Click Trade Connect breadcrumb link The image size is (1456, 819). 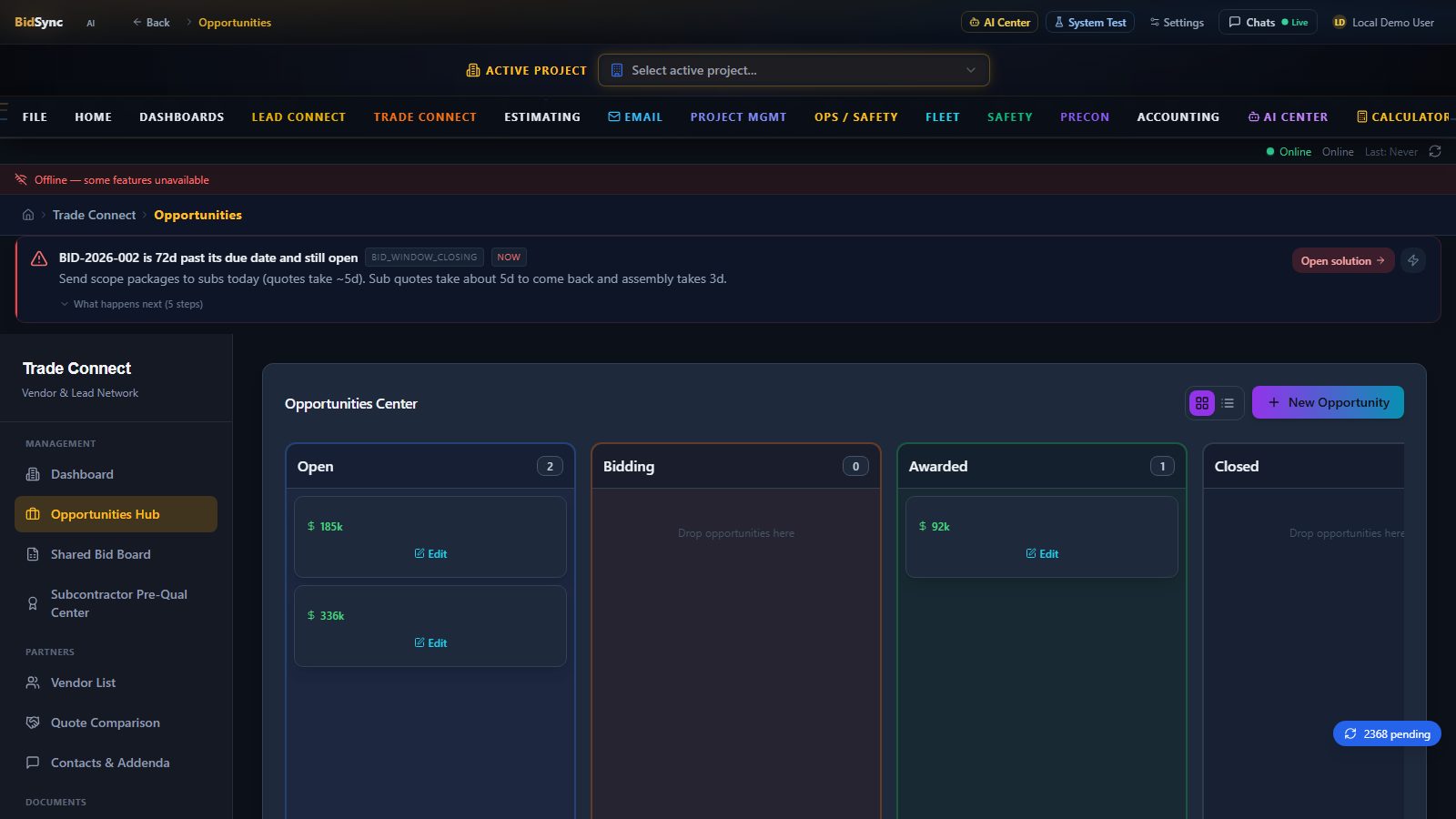tap(94, 215)
